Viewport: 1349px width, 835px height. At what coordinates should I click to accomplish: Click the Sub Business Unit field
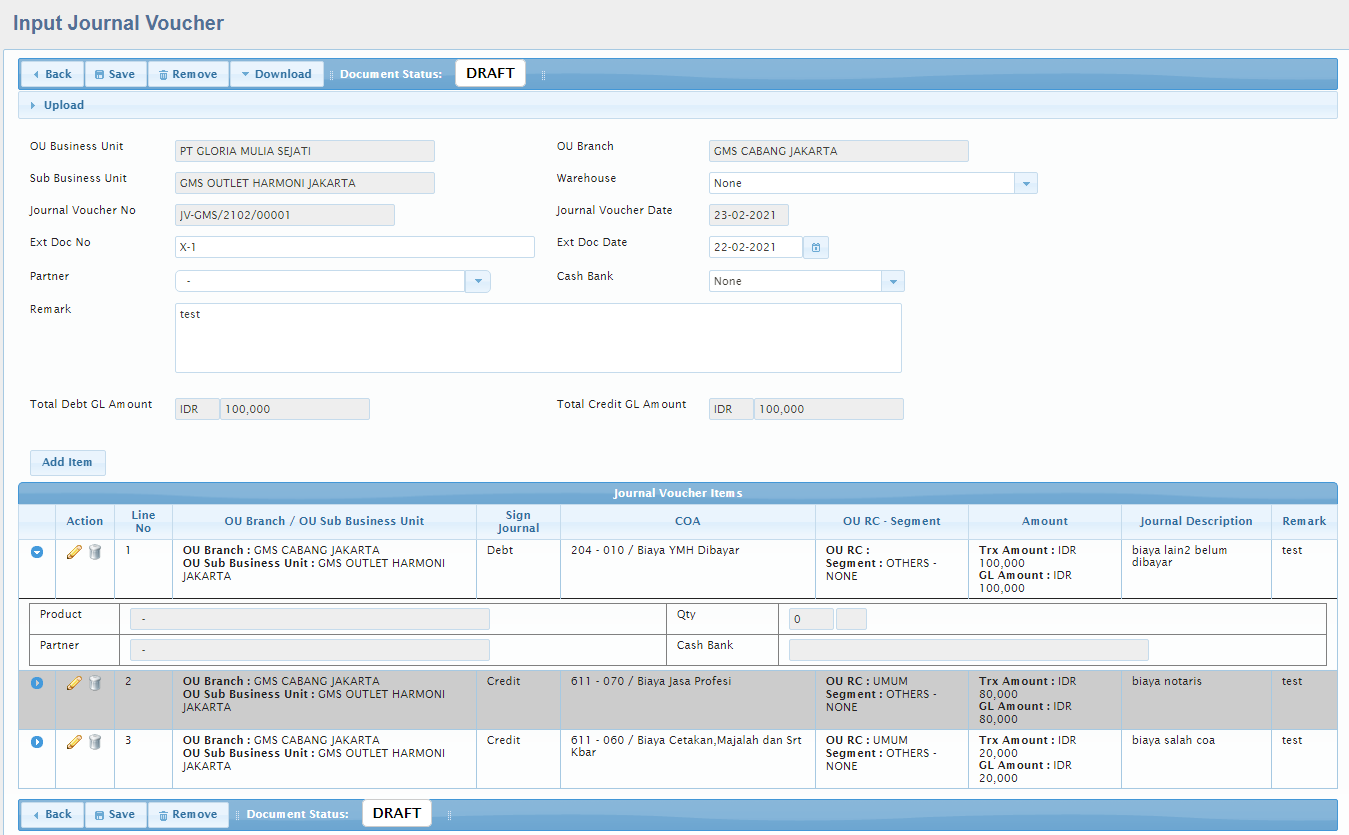(x=305, y=183)
